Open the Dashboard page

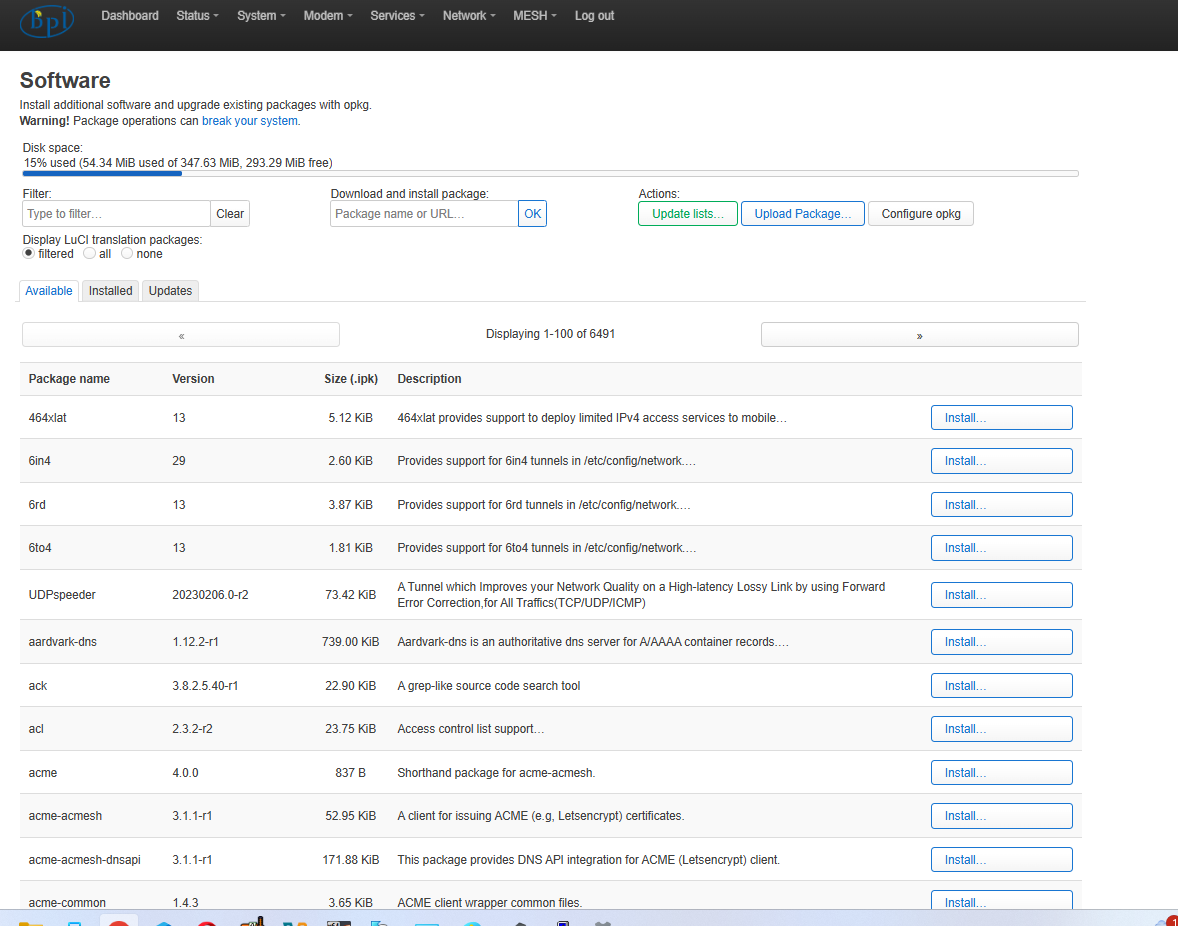[130, 16]
